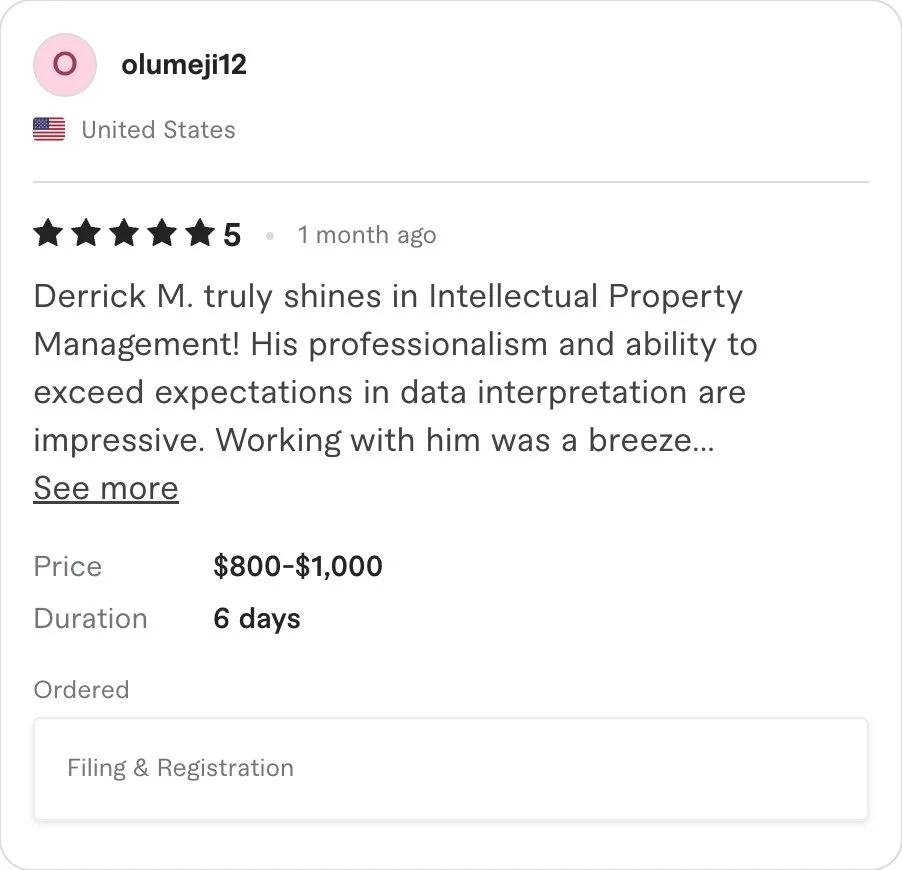Click the United States flag icon
Viewport: 902px width, 870px height.
[49, 130]
